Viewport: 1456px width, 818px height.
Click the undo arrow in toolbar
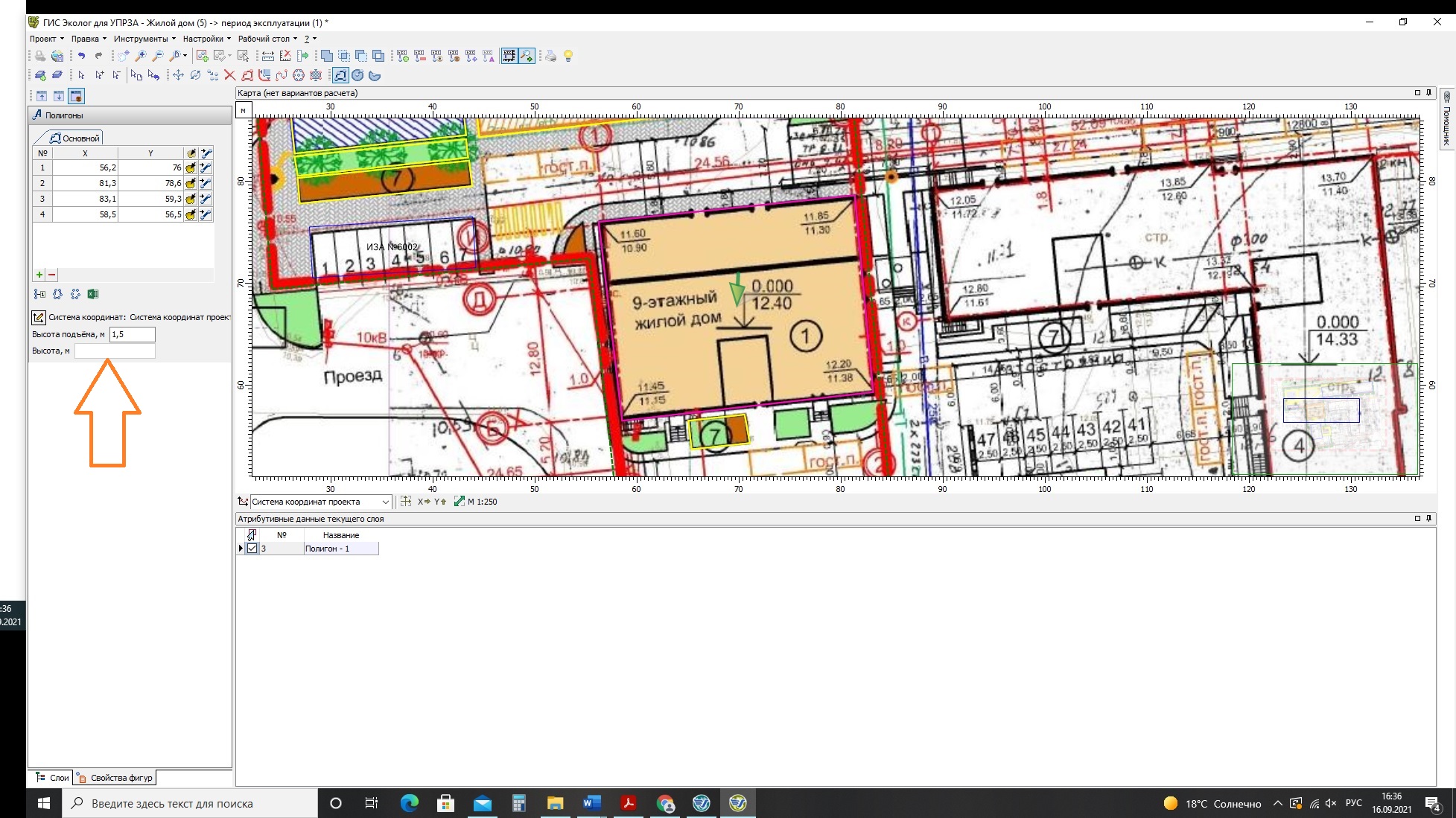click(x=81, y=56)
